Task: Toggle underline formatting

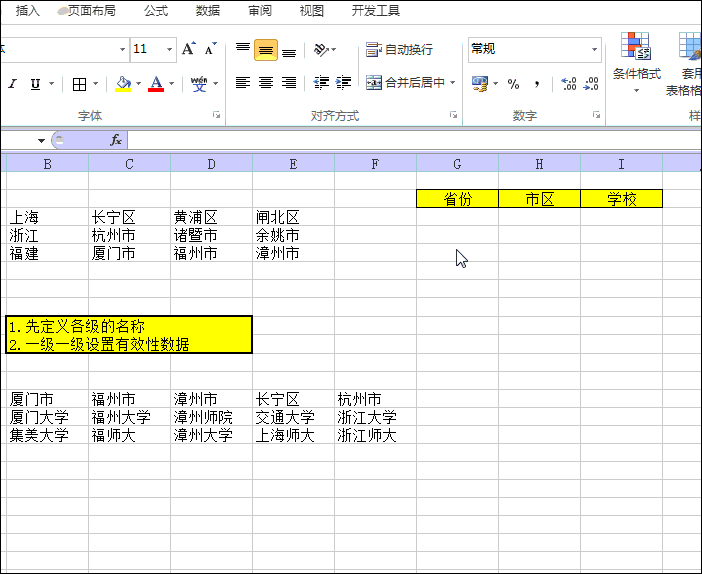Action: (x=35, y=84)
